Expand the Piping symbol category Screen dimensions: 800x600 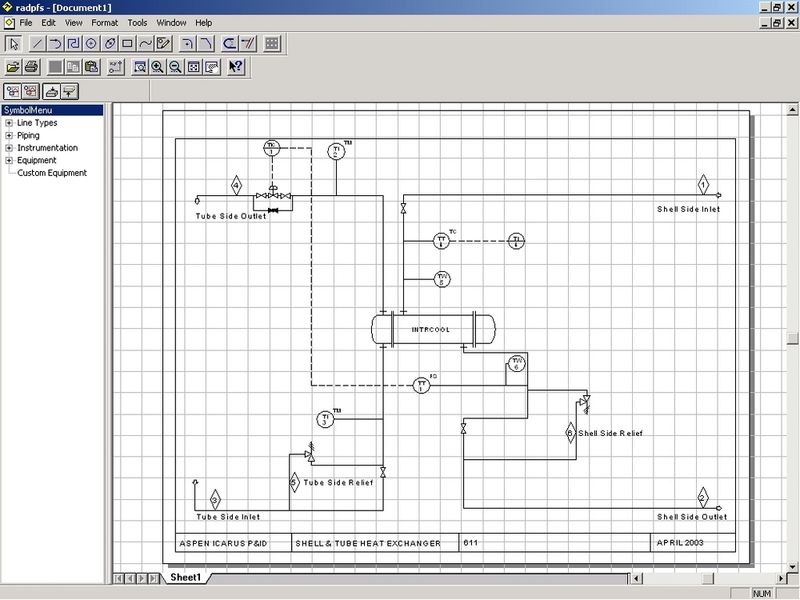(8, 135)
